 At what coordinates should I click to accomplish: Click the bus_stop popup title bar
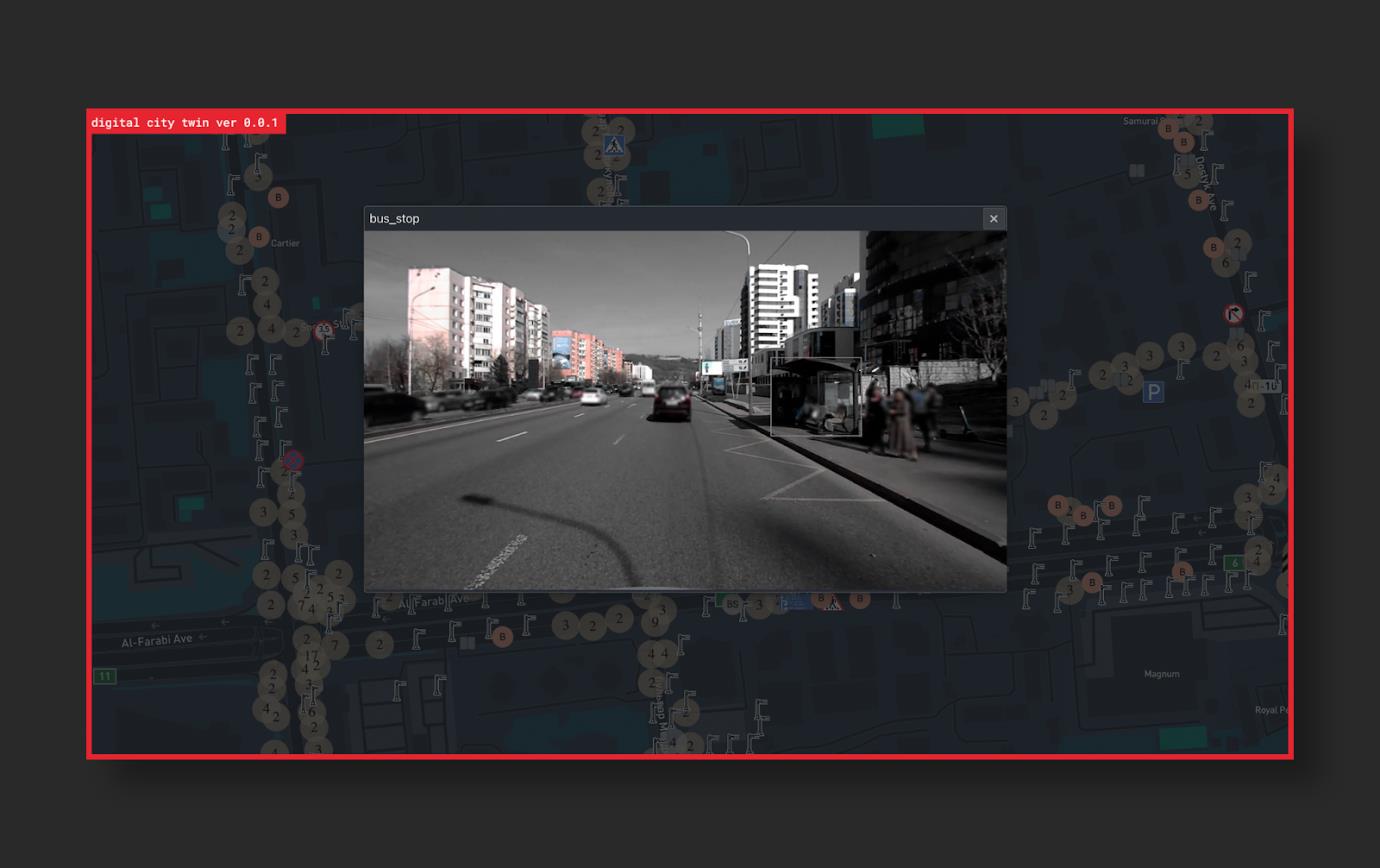pyautogui.click(x=670, y=219)
